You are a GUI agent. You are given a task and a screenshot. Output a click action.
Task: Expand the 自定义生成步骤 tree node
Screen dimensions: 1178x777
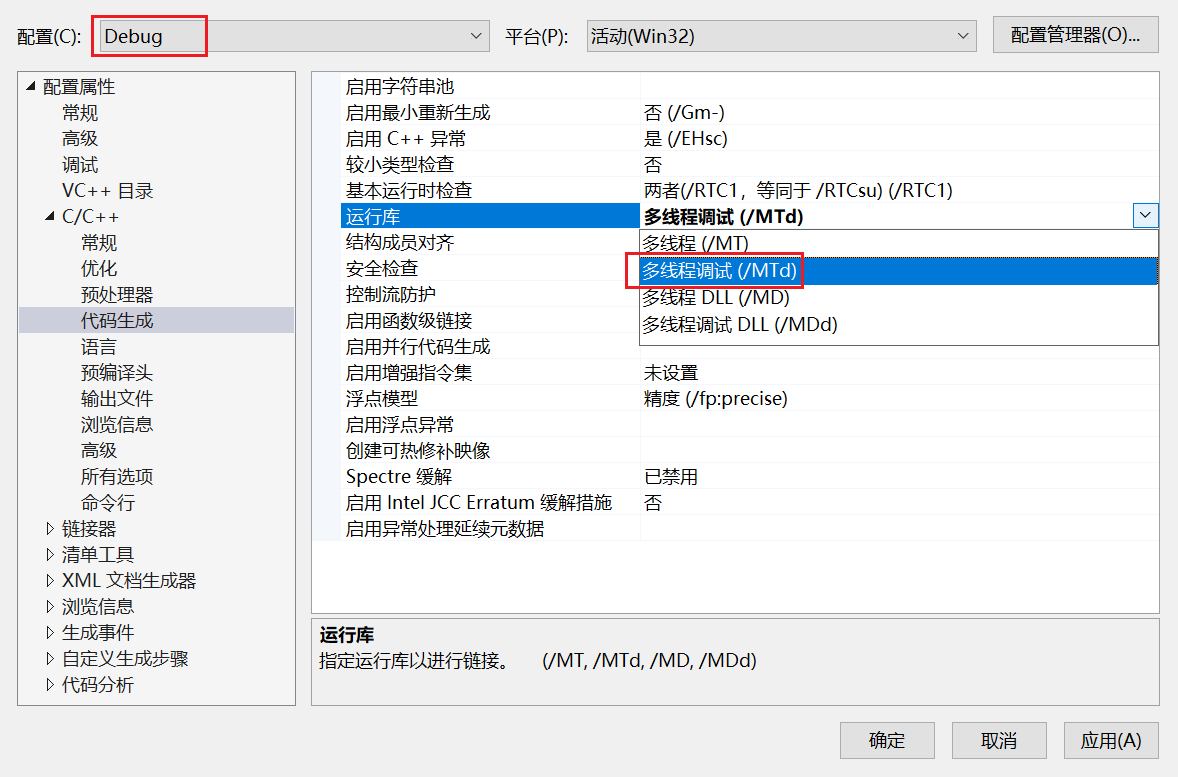pyautogui.click(x=50, y=658)
